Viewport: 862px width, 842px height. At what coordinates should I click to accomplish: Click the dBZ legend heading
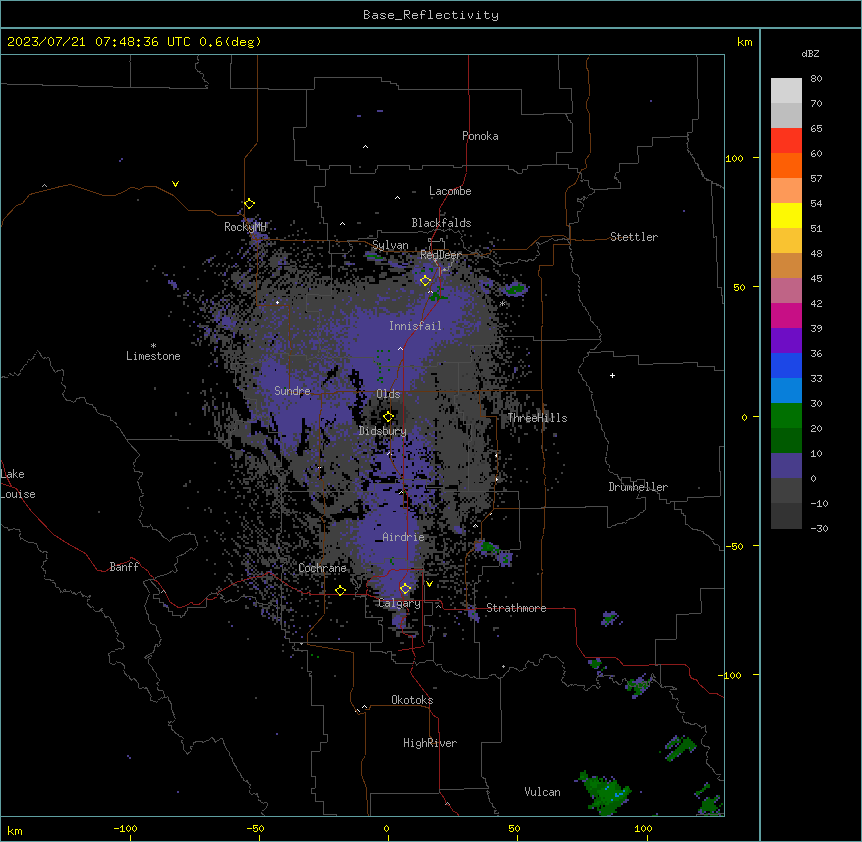[x=810, y=53]
